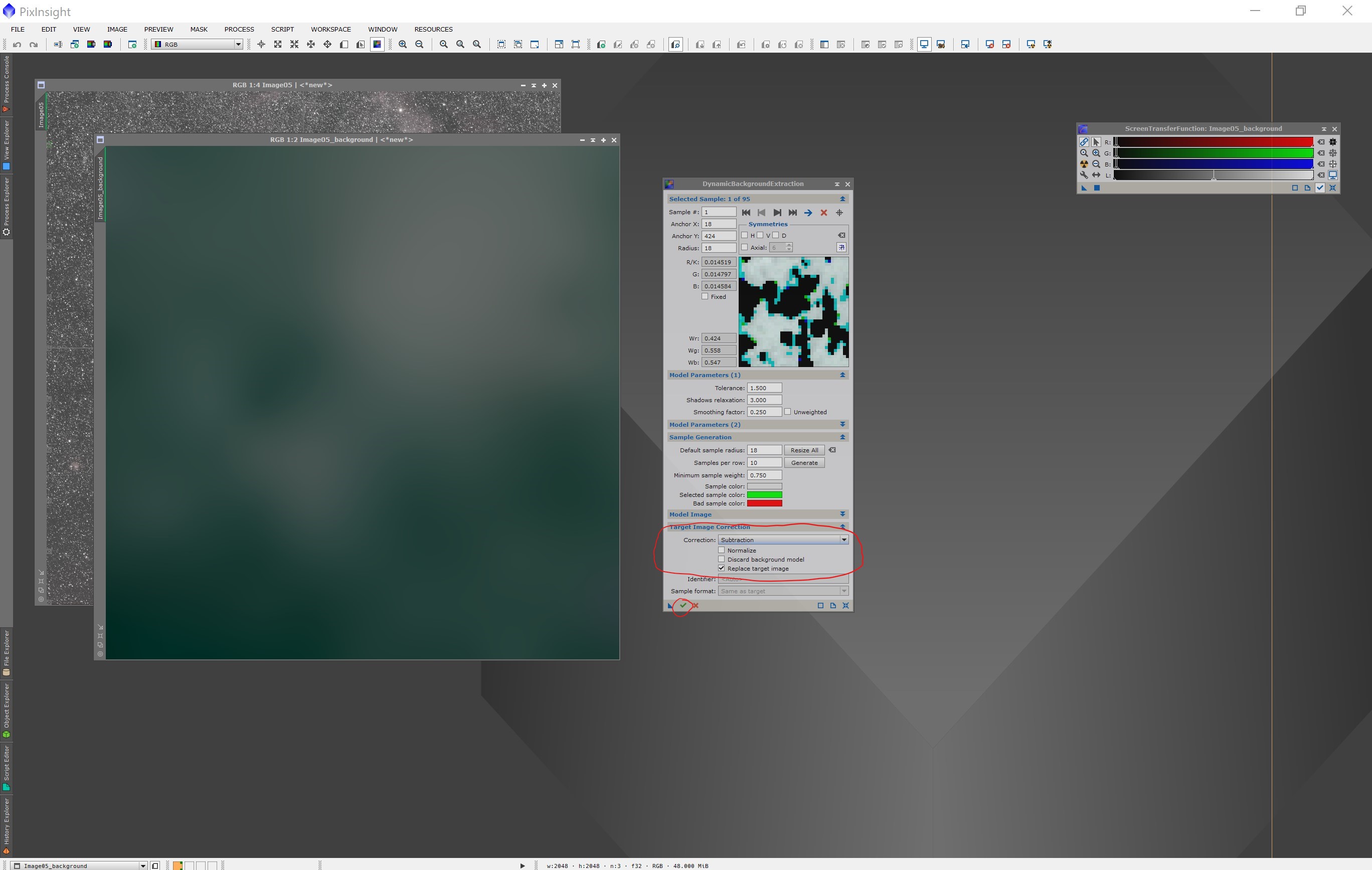The width and height of the screenshot is (1372, 870).
Task: Collapse Model Parameters (1) section
Action: click(842, 375)
